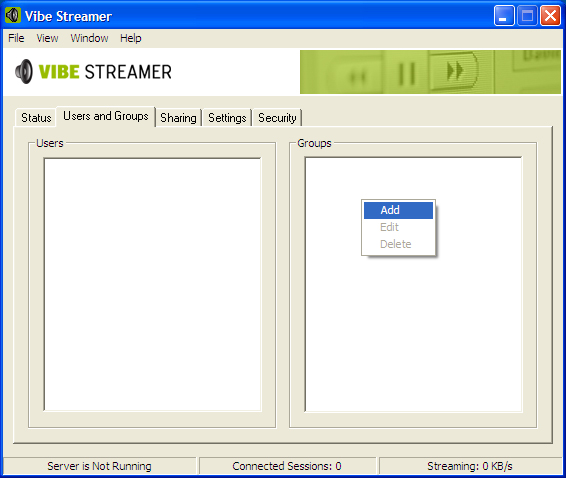This screenshot has height=478, width=566.
Task: Click 'Streaming: 0 KB/s' status text
Action: click(x=470, y=466)
